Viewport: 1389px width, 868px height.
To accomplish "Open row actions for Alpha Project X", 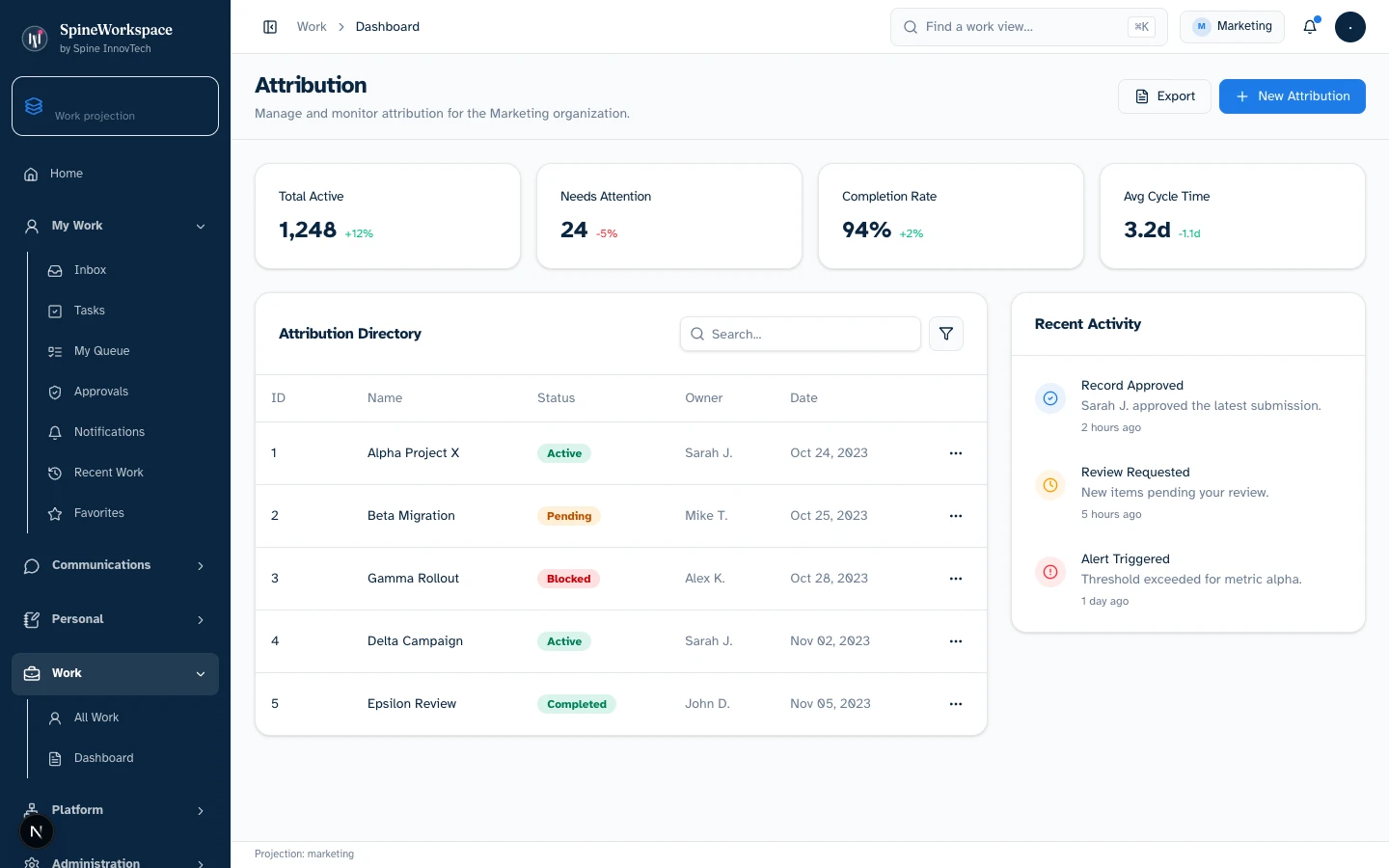I will click(956, 453).
